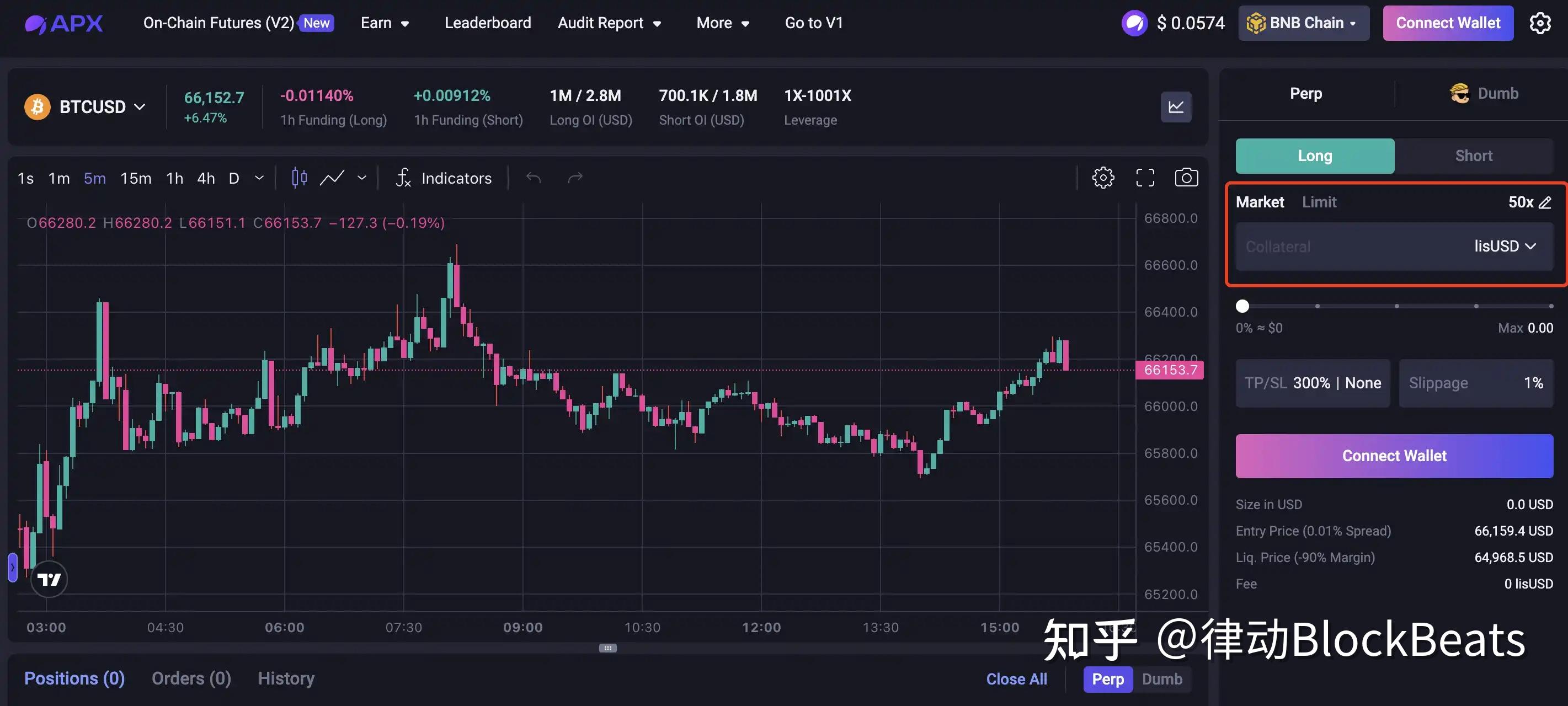
Task: Click the 66153.7 current price label
Action: click(1169, 370)
